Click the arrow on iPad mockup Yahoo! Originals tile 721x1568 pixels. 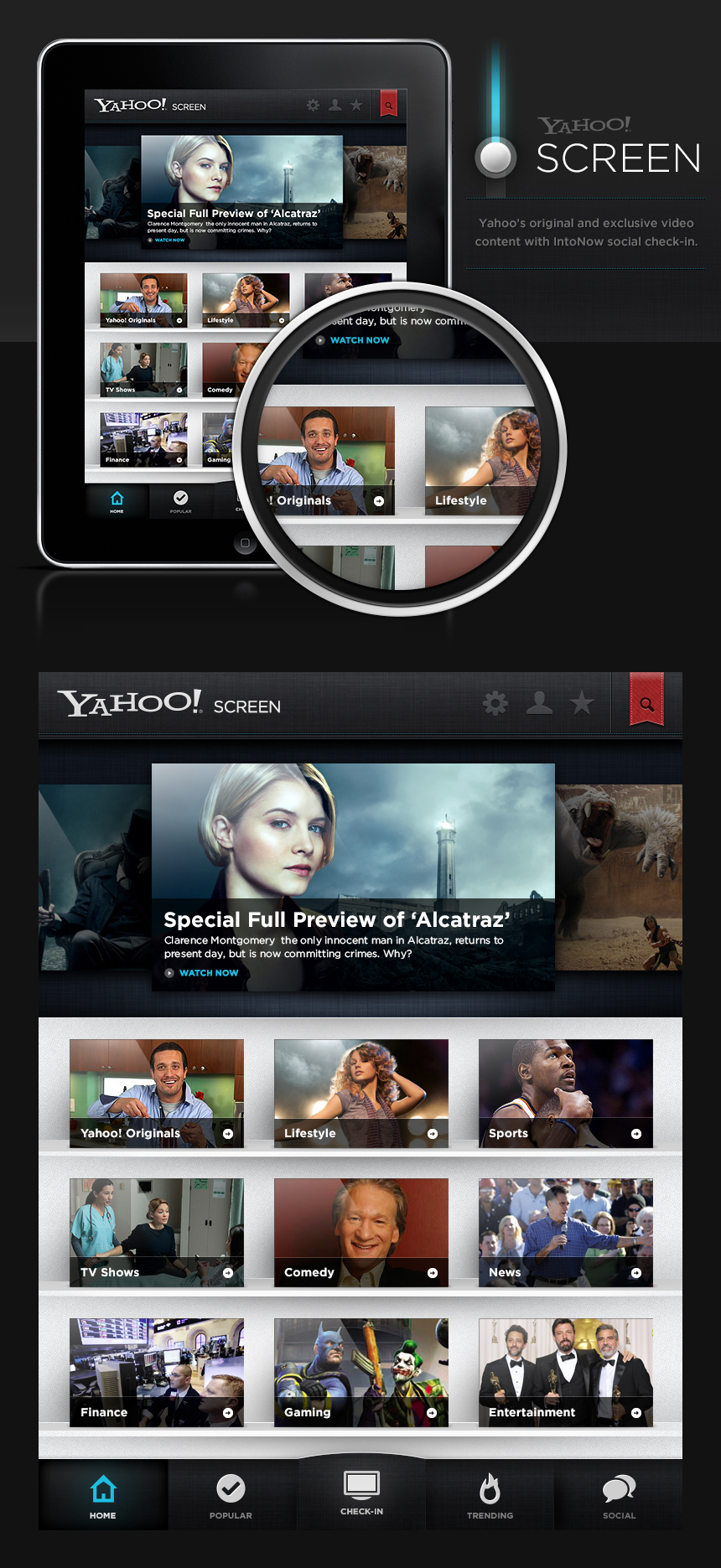point(179,321)
